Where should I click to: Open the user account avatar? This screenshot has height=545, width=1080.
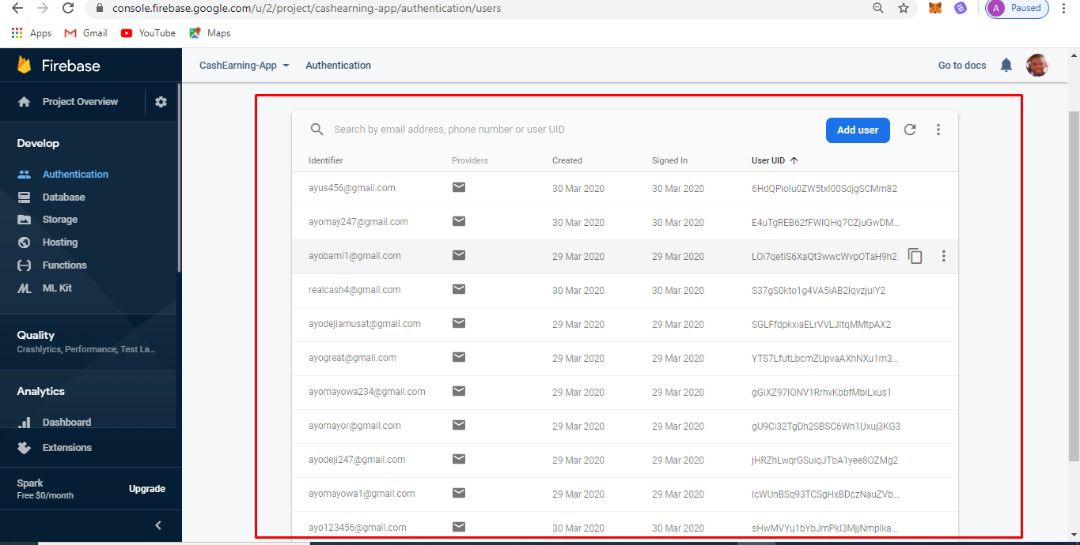tap(1037, 65)
